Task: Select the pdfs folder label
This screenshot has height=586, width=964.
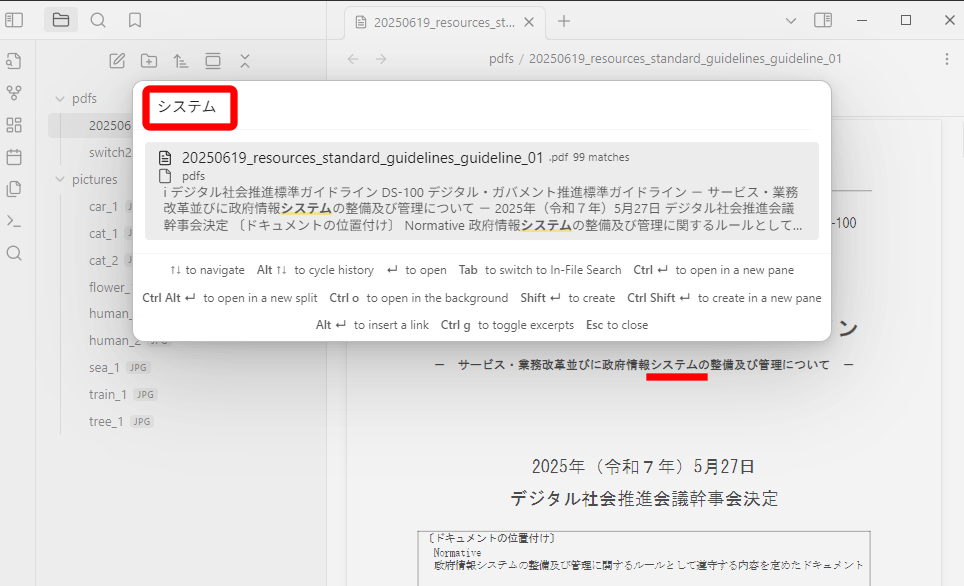Action: pyautogui.click(x=84, y=98)
